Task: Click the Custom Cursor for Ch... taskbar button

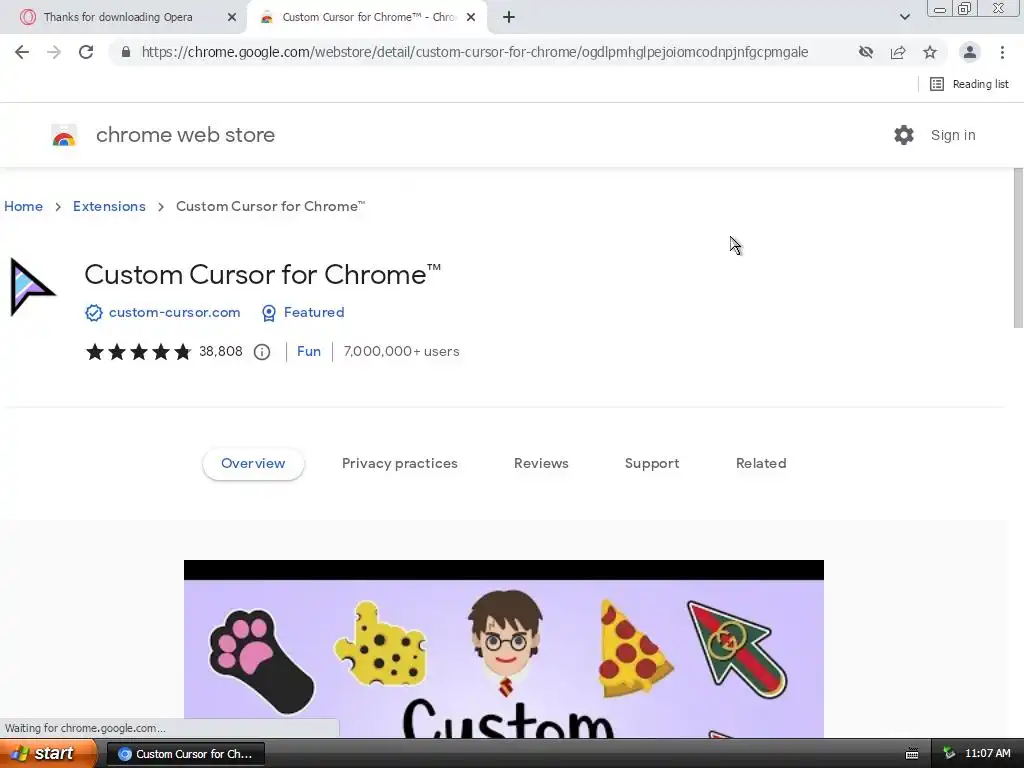Action: pyautogui.click(x=185, y=754)
